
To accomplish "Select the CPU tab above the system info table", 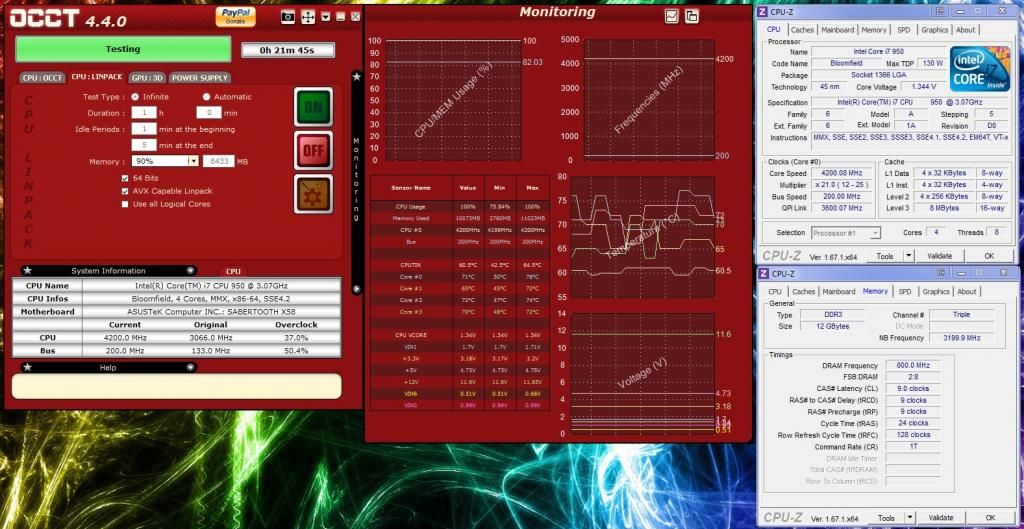I will click(x=233, y=271).
